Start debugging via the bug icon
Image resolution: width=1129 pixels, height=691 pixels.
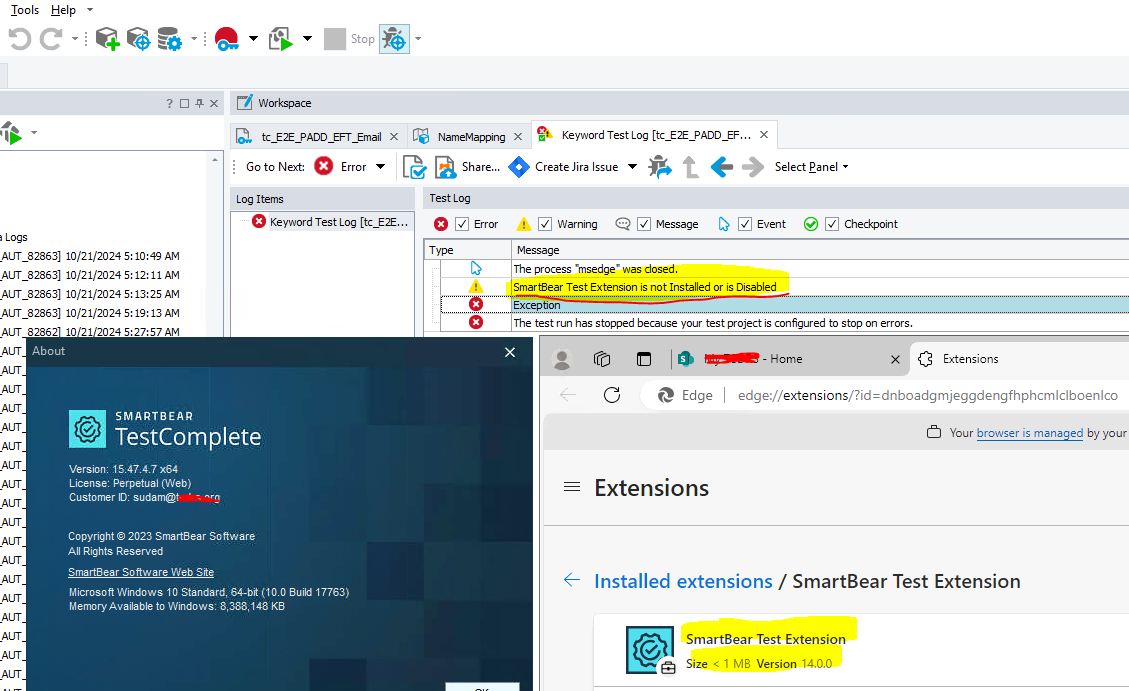393,37
